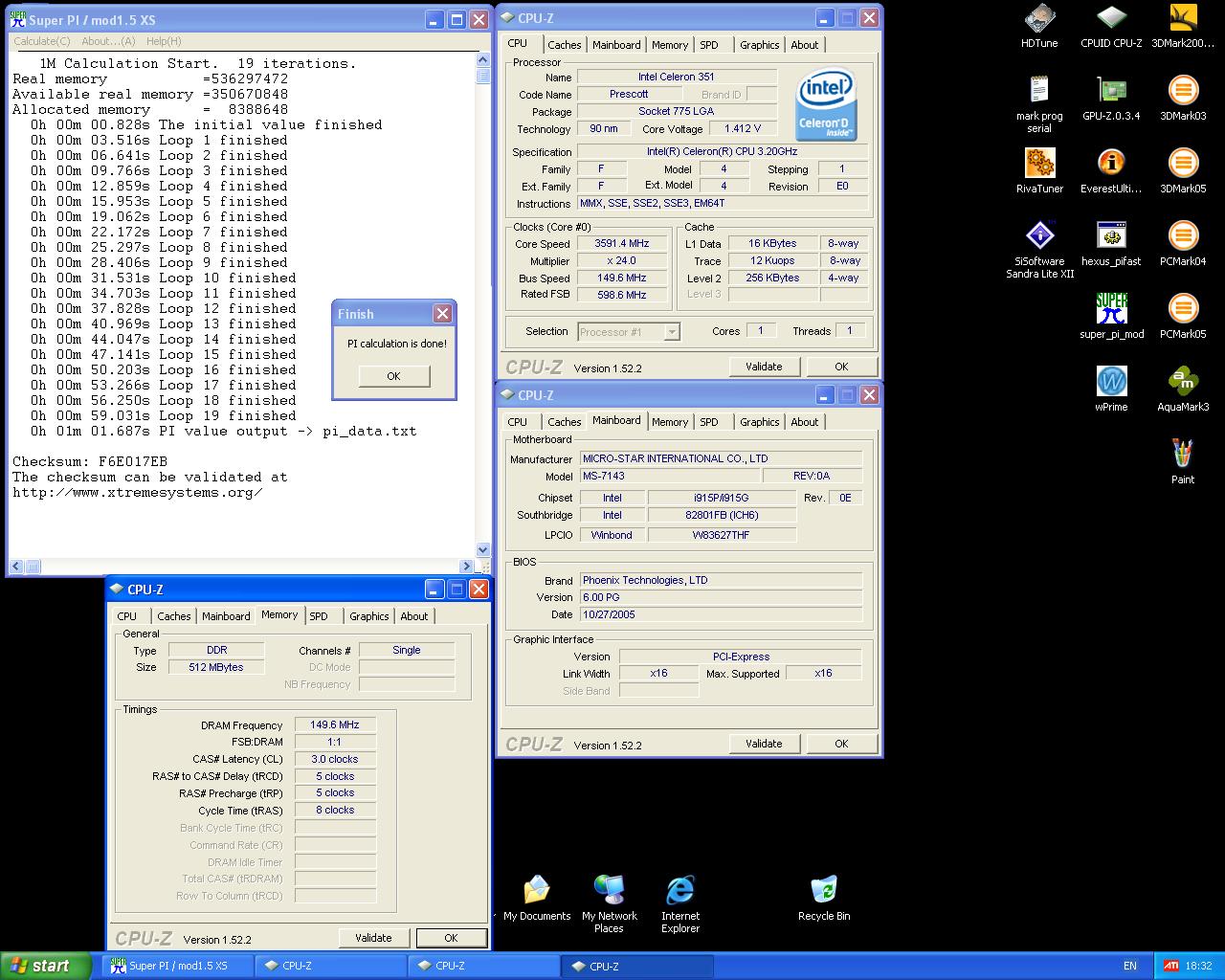The image size is (1225, 980).
Task: Close the Finish dialog with X
Action: [442, 313]
